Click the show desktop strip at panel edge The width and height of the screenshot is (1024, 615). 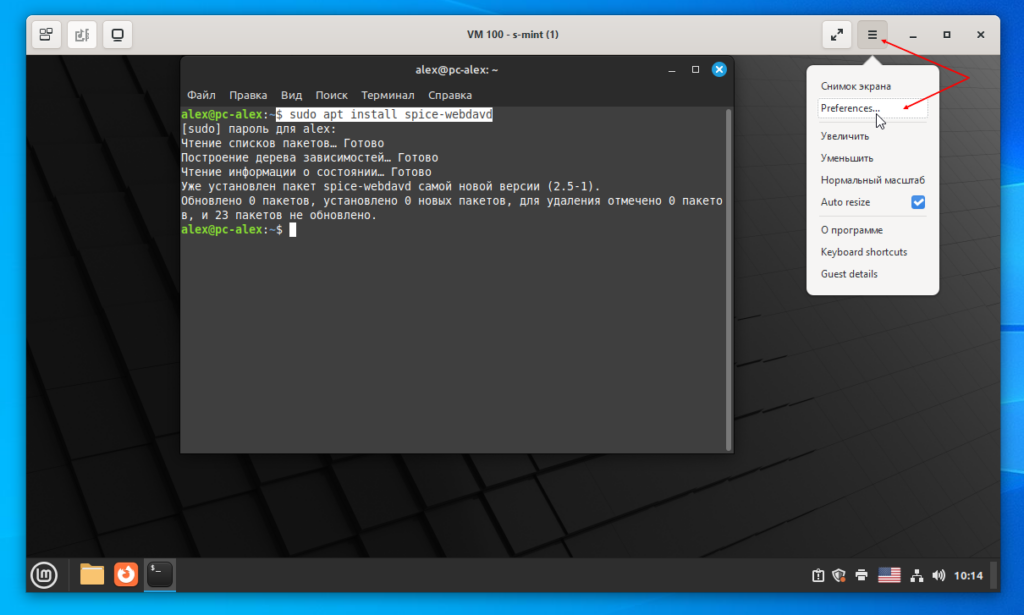994,575
